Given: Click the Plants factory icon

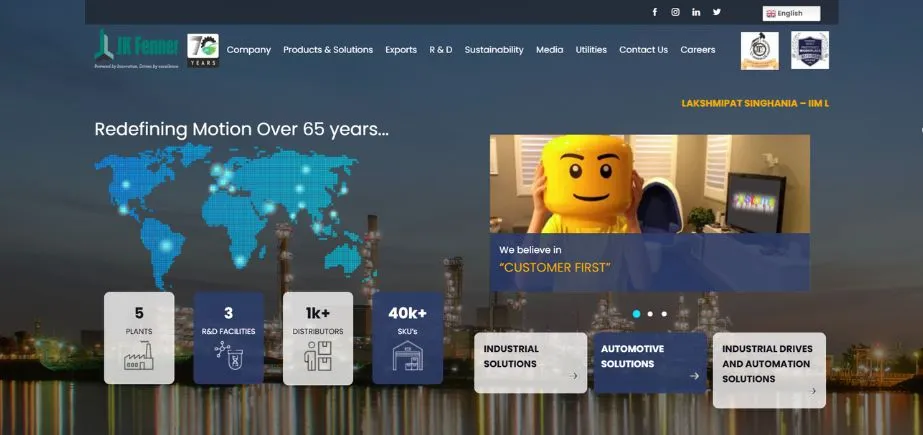Looking at the screenshot, I should (139, 357).
